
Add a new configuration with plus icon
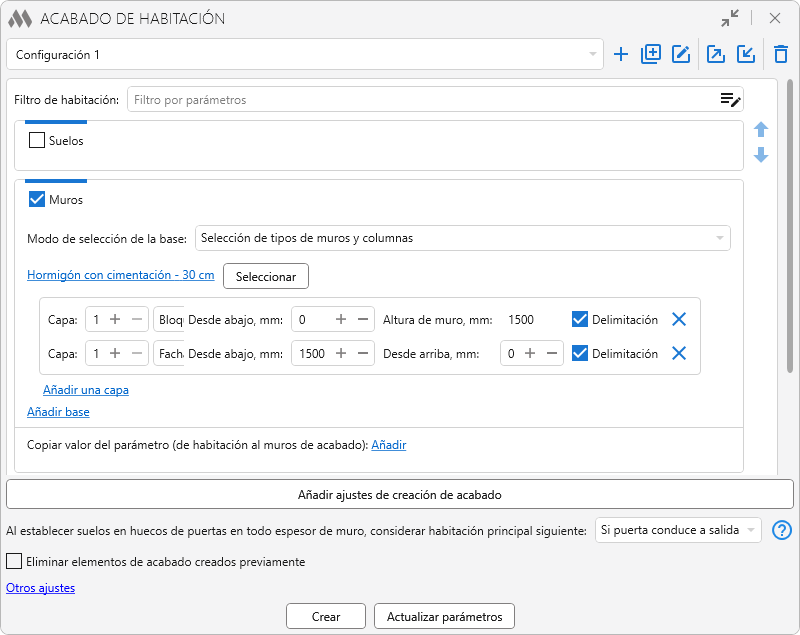pos(621,55)
